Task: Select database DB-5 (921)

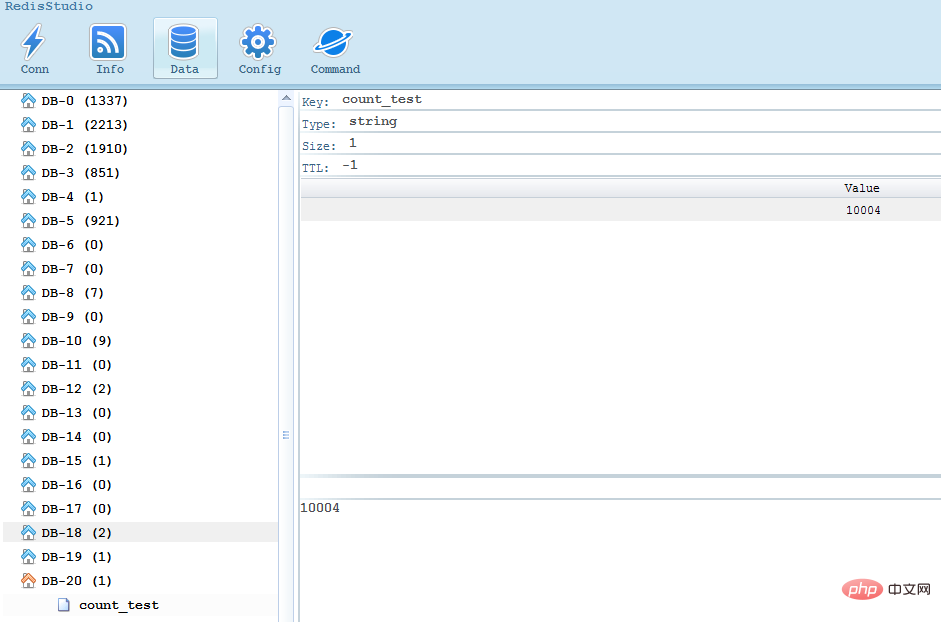Action: click(80, 221)
